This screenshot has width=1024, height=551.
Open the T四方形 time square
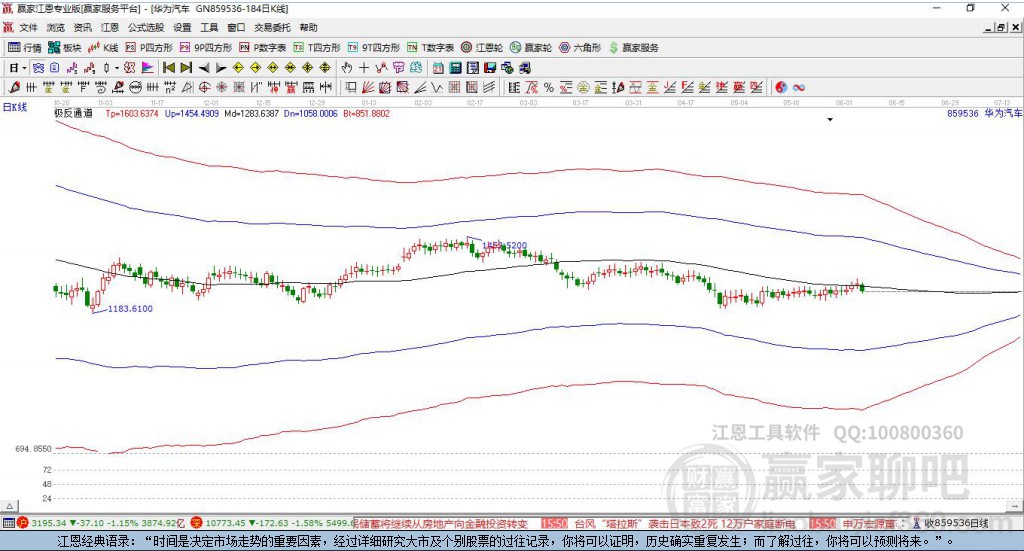(x=317, y=48)
